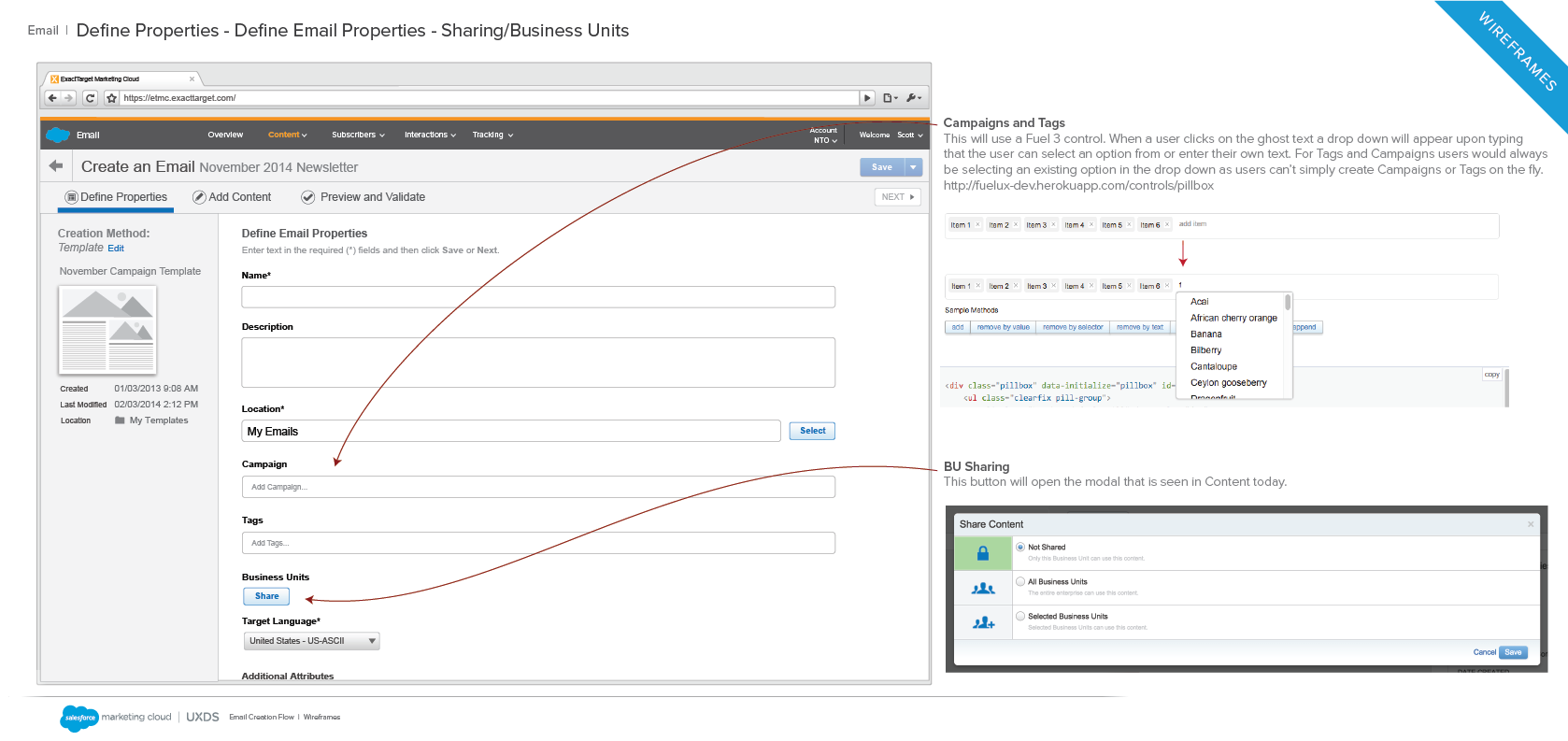Click the remove by selector sample button
The height and width of the screenshot is (741, 1568).
click(1073, 327)
